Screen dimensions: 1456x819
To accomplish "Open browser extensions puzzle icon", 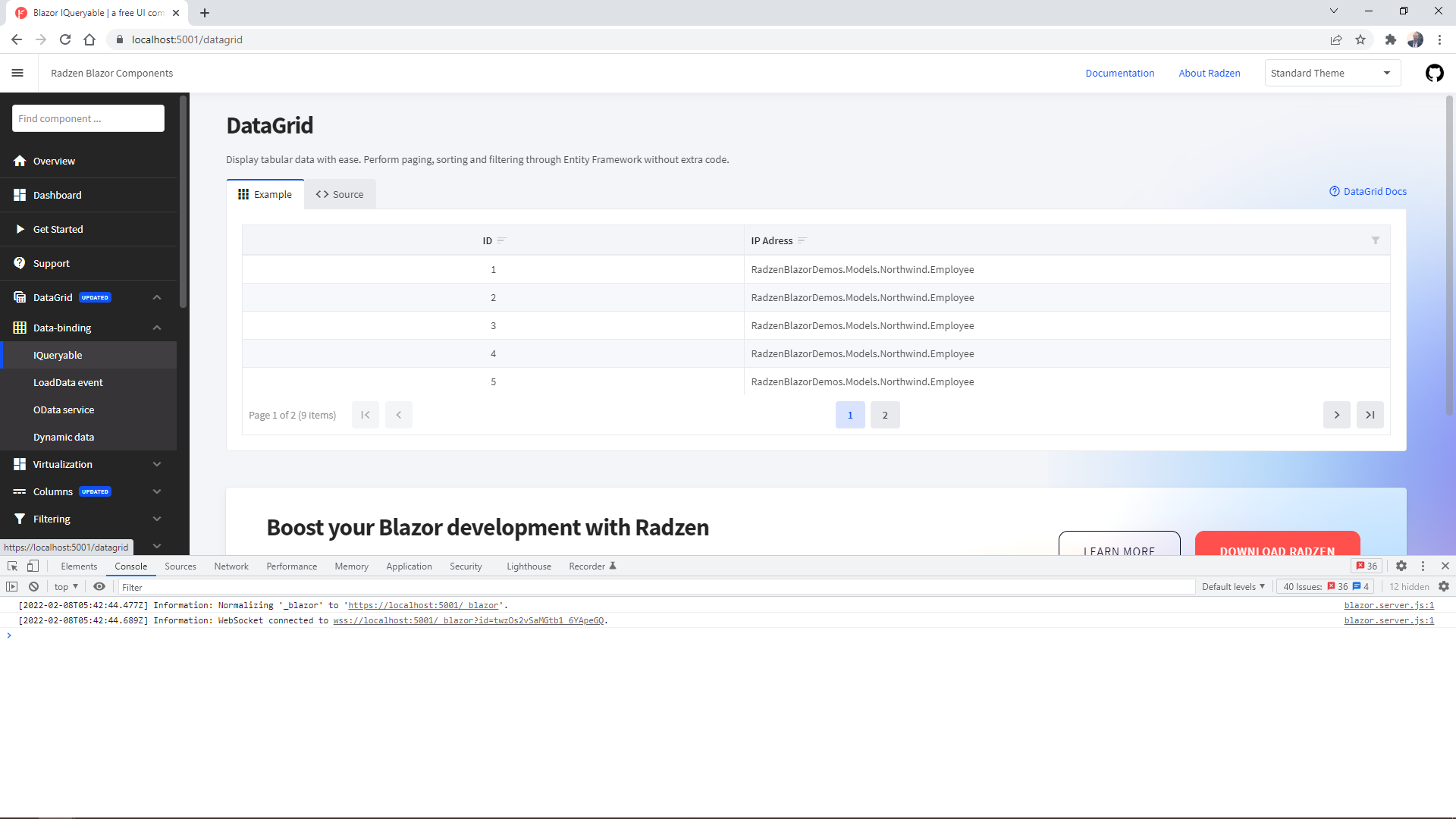I will (1390, 39).
